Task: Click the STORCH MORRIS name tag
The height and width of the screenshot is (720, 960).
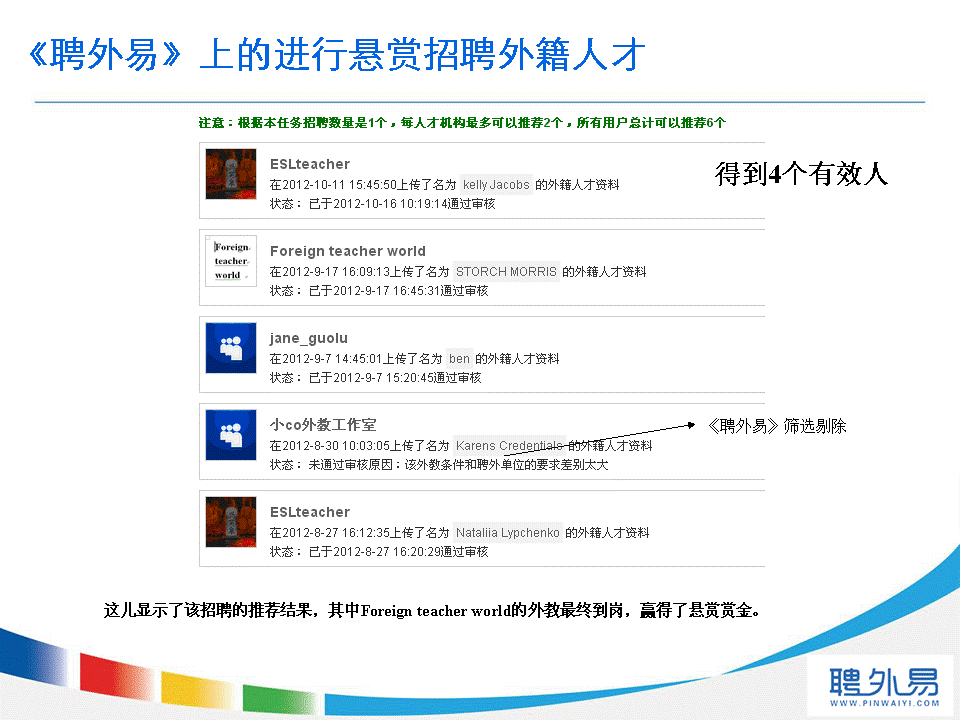Action: [506, 272]
